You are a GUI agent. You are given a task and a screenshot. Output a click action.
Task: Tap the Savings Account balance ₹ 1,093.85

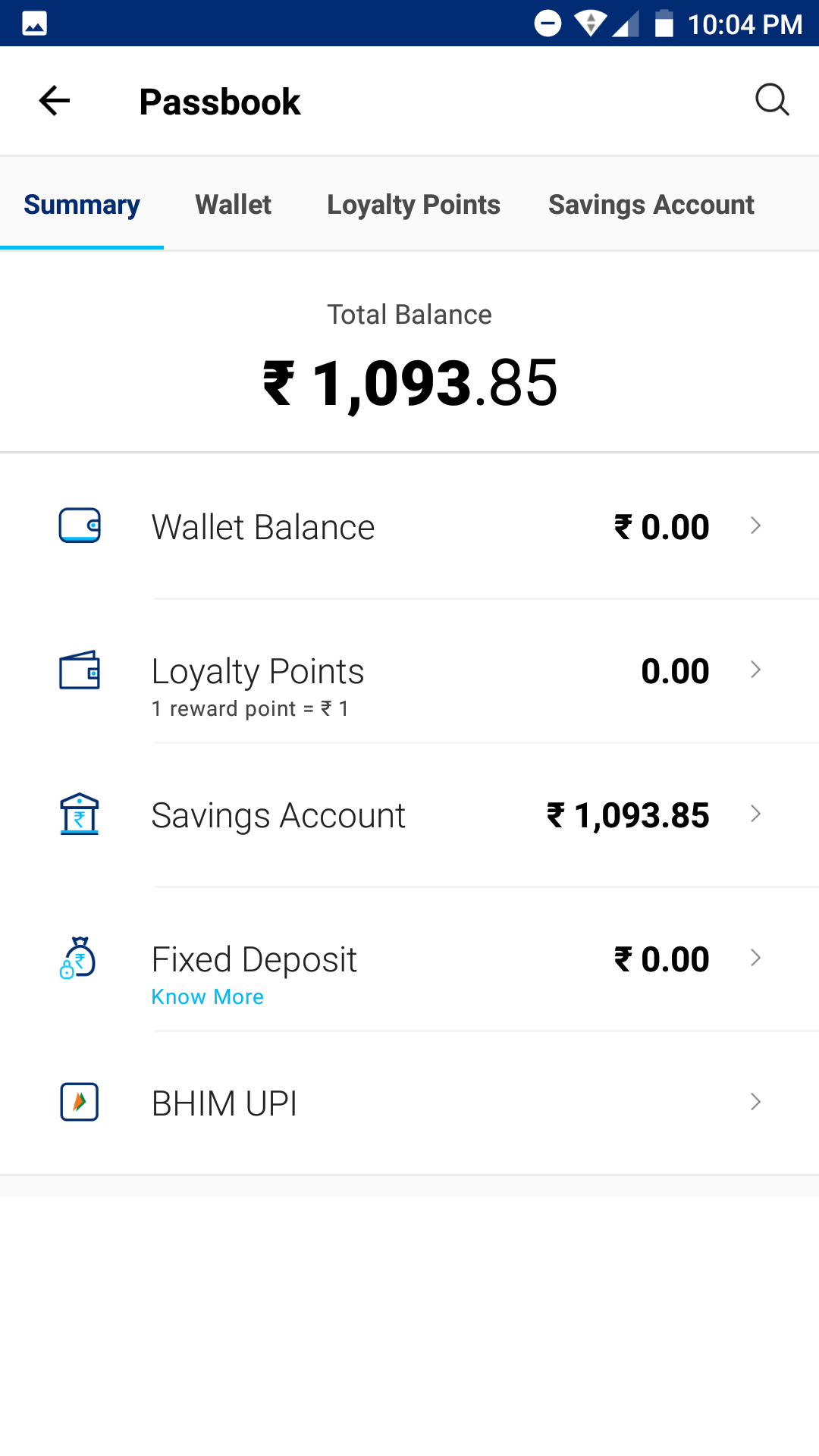point(628,815)
